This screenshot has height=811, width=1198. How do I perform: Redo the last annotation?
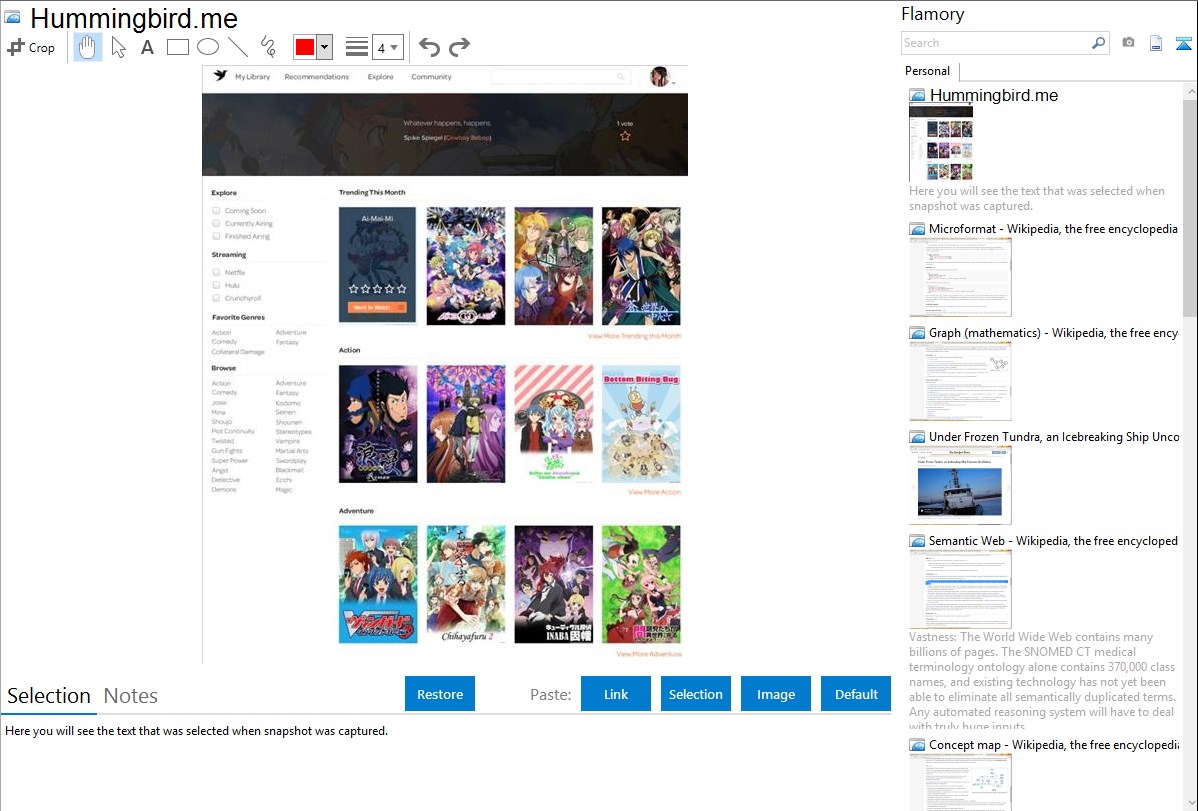pyautogui.click(x=459, y=47)
